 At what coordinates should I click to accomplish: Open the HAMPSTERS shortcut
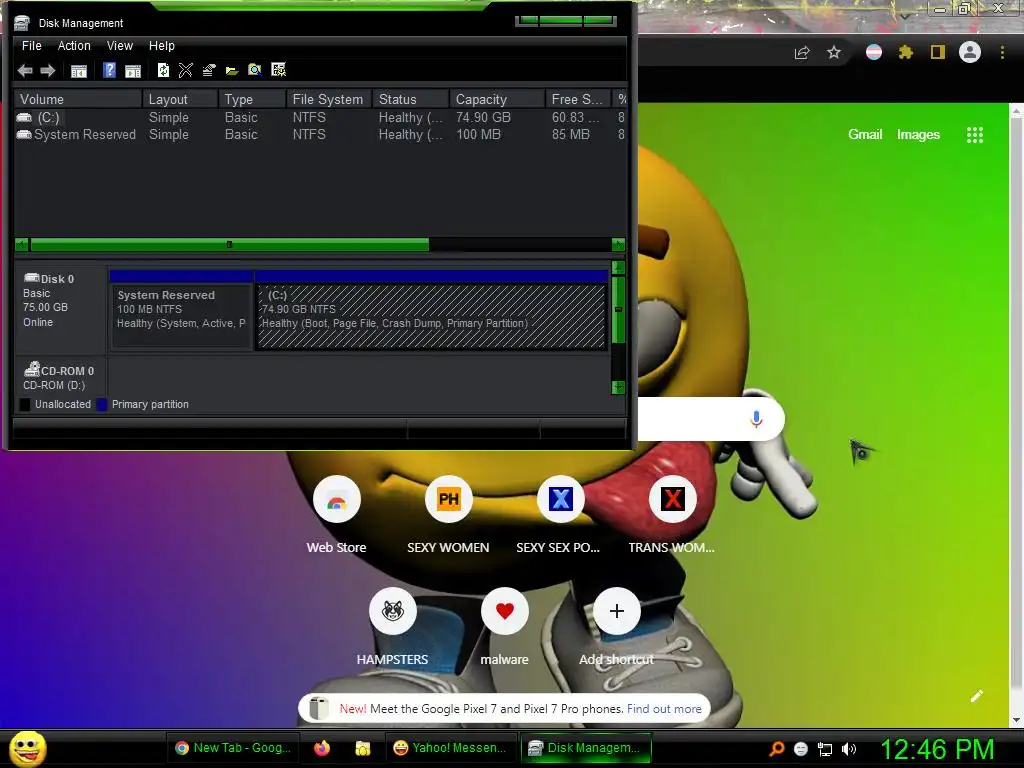(x=392, y=611)
